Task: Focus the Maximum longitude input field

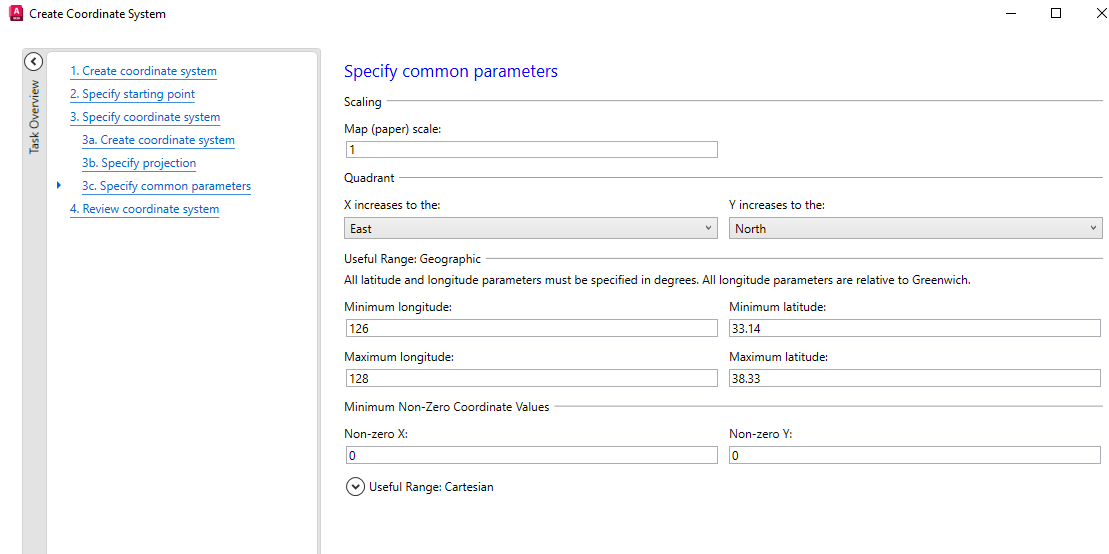Action: point(530,378)
